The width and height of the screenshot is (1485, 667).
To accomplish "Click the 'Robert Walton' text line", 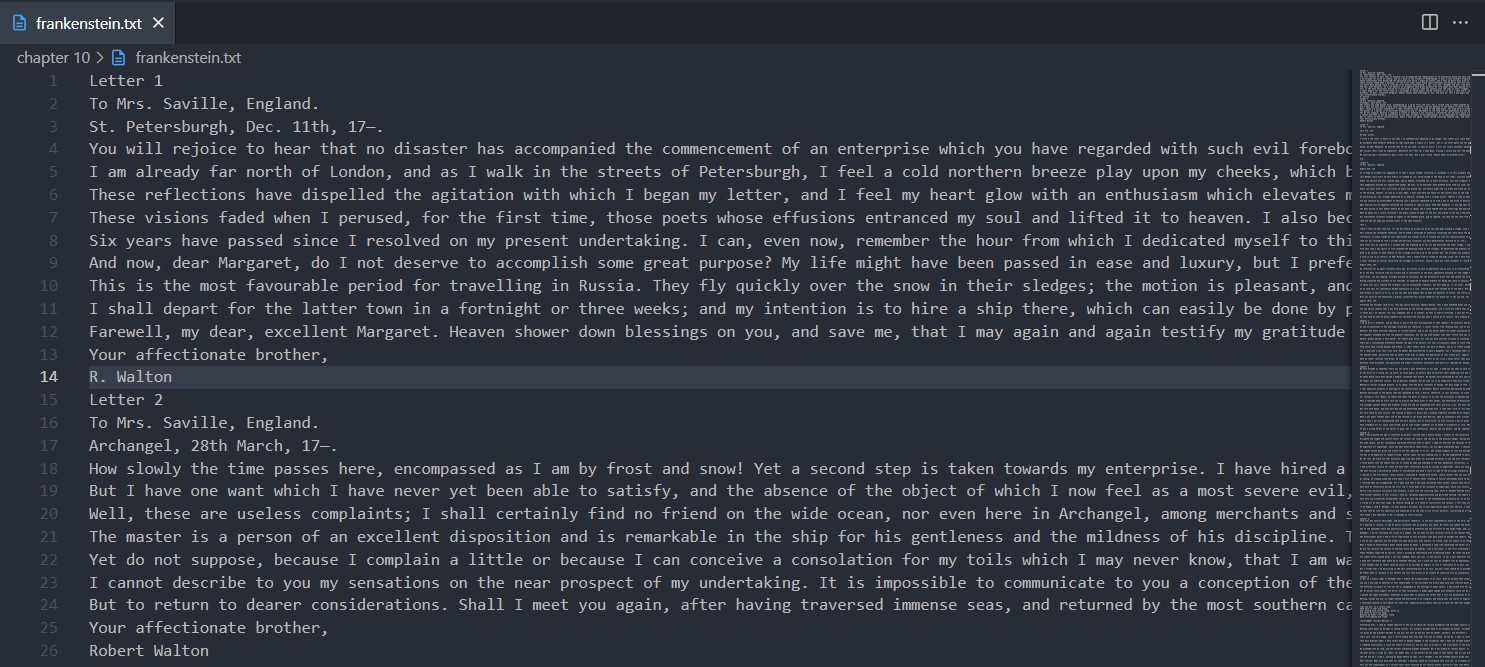I will pos(149,651).
